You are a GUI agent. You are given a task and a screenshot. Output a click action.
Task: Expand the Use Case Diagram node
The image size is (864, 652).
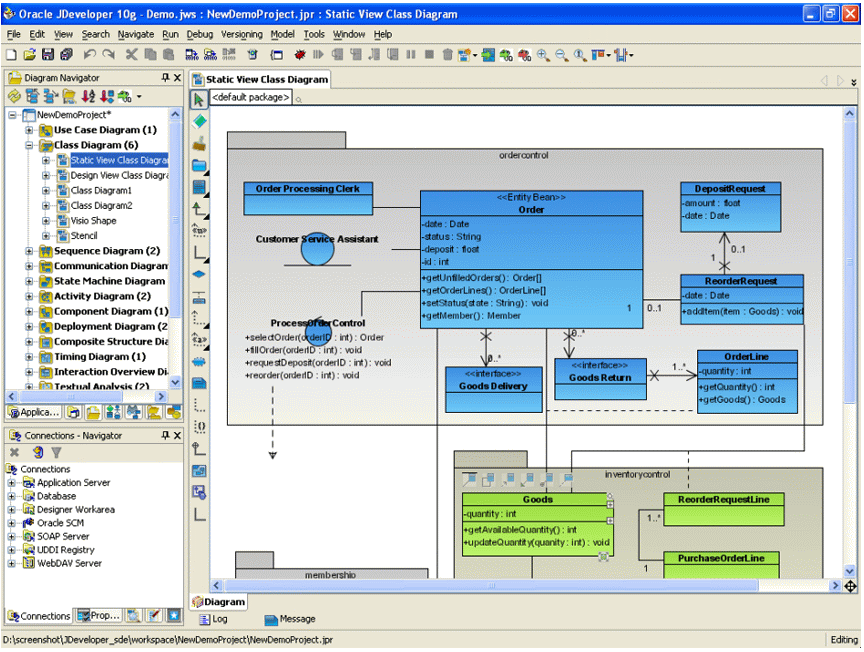coord(29,130)
